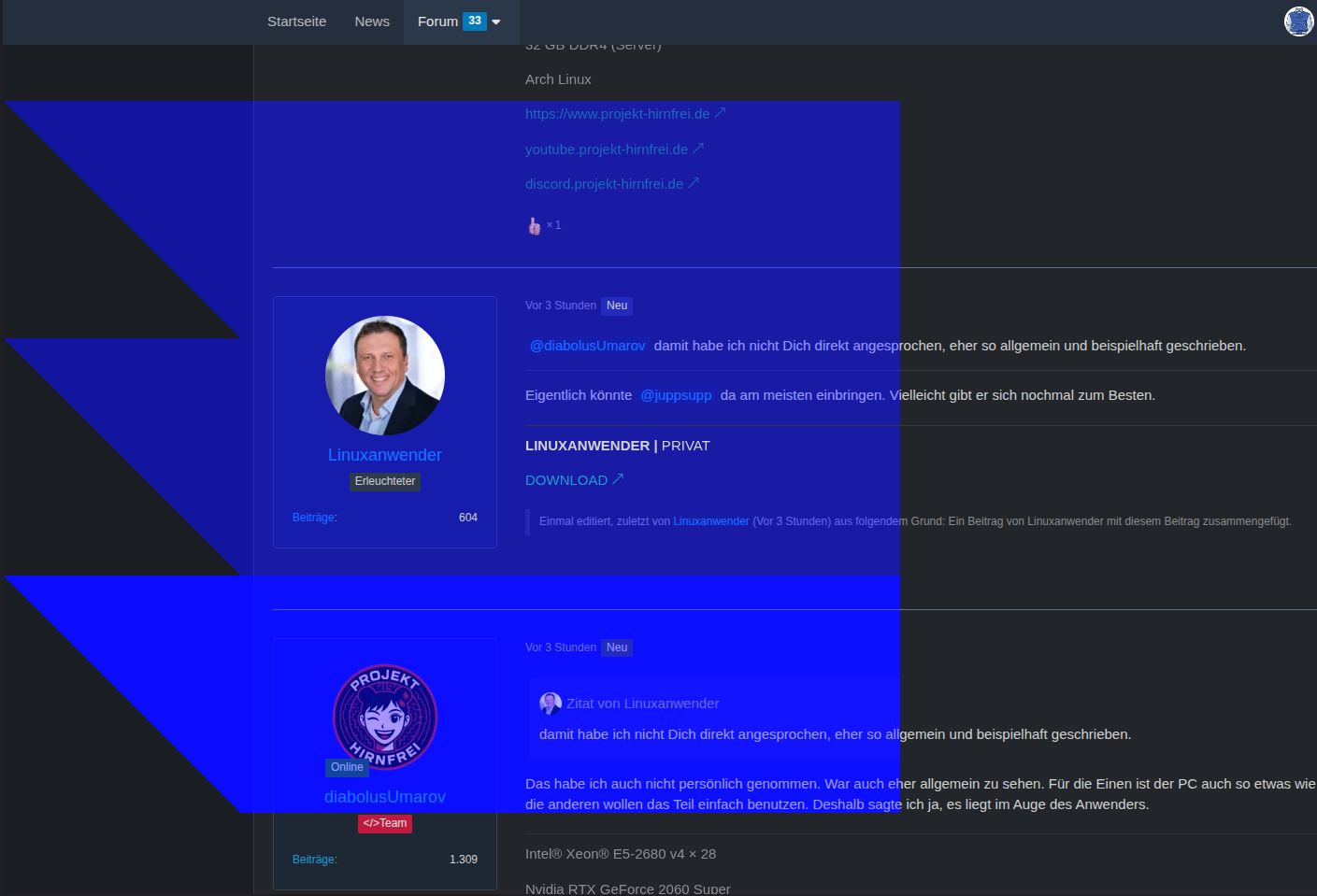The width and height of the screenshot is (1317, 896).
Task: Expand the Forum dropdown arrow
Action: point(496,21)
